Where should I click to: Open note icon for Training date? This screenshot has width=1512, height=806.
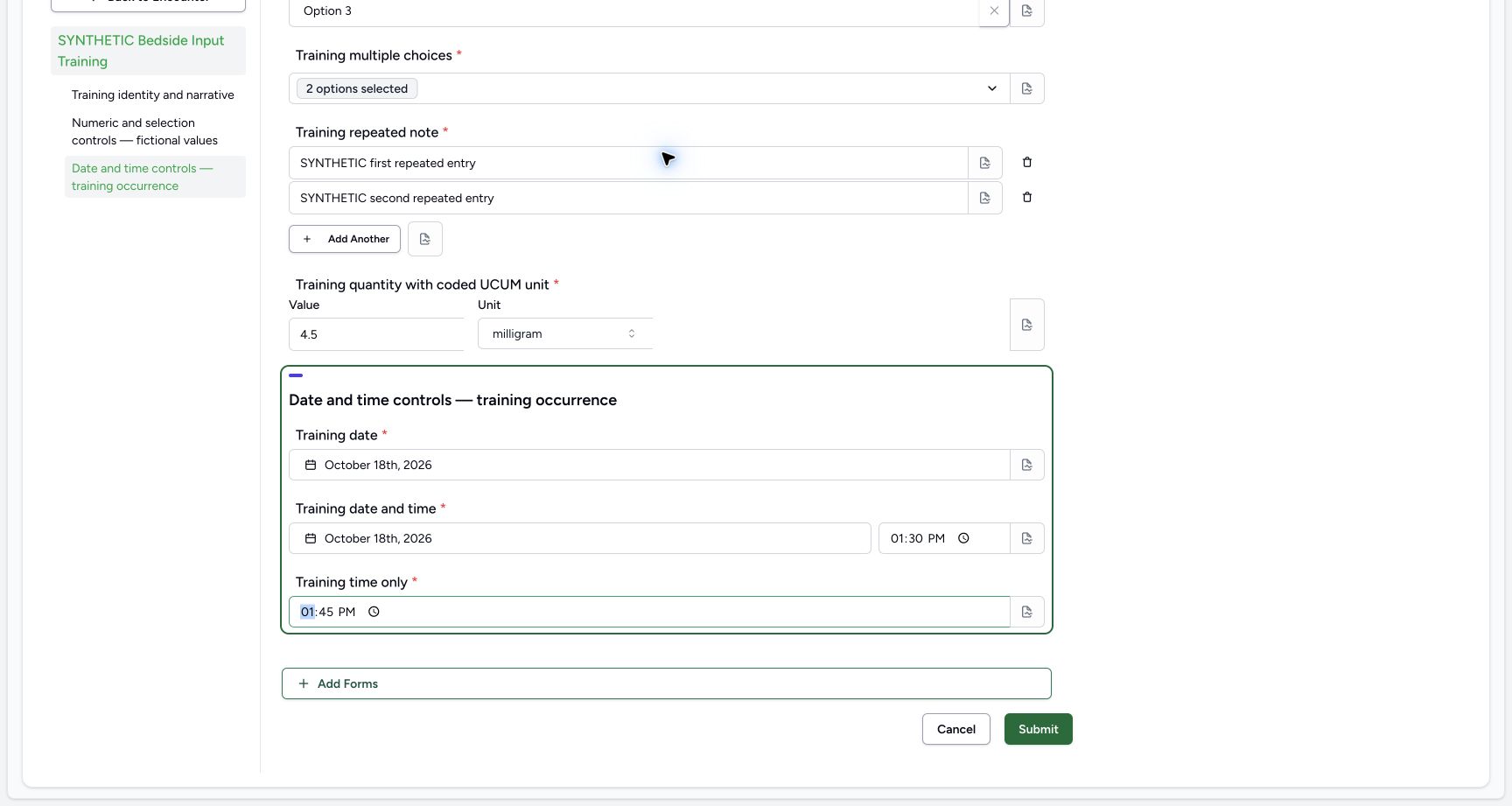(1027, 465)
